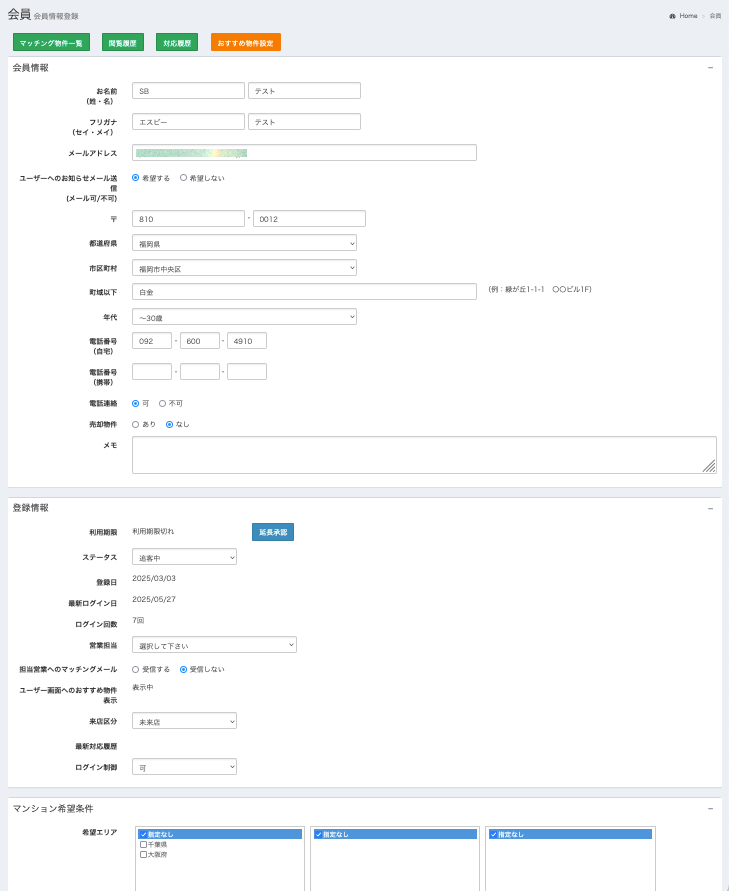Click third mobile phone number field
The height and width of the screenshot is (891, 729).
tap(247, 372)
